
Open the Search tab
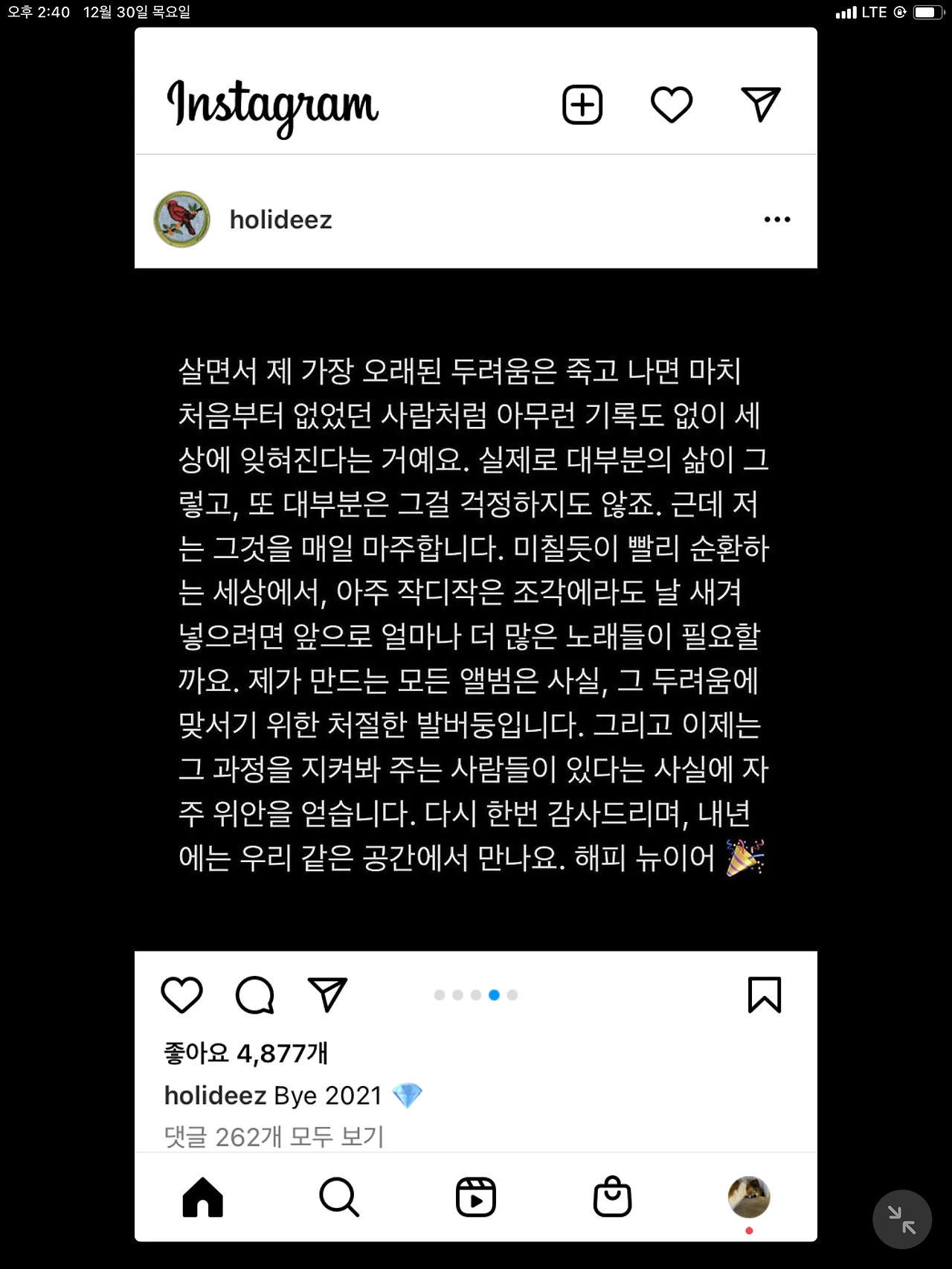click(339, 1197)
